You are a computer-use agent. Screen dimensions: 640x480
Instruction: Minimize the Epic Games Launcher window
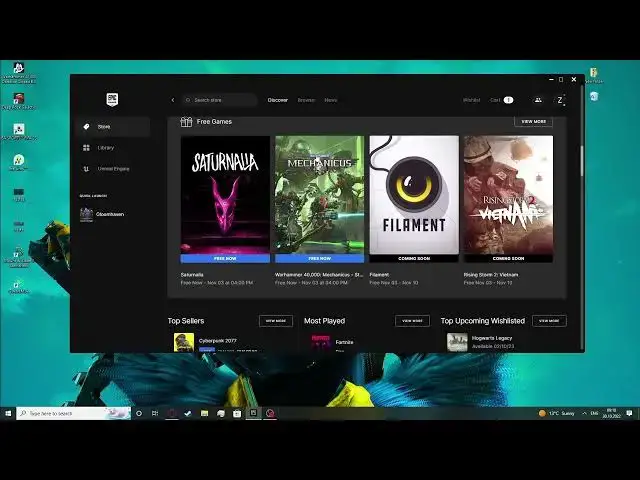(551, 80)
